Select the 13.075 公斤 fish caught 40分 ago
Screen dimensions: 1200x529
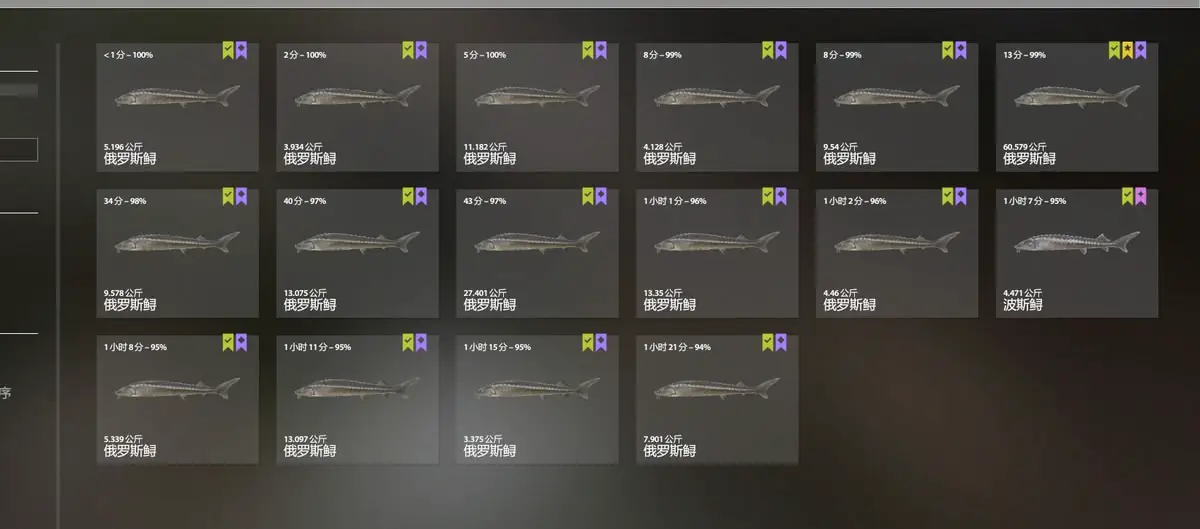(357, 253)
